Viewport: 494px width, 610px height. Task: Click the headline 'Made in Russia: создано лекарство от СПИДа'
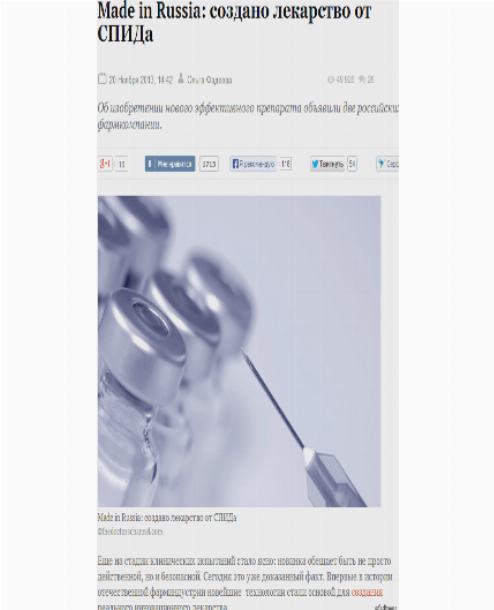pos(234,22)
